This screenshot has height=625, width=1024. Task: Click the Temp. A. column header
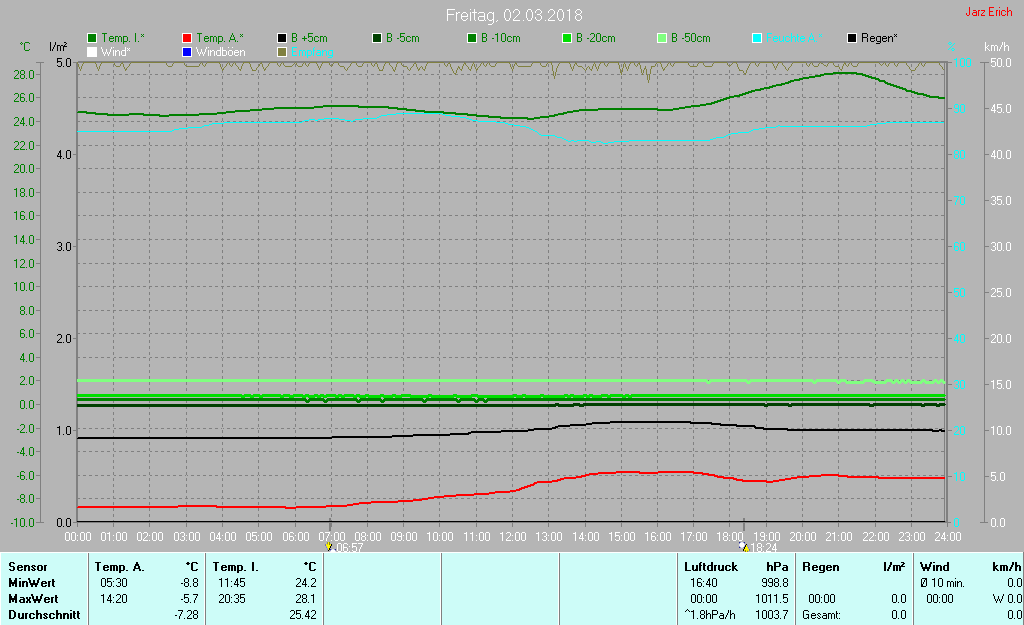(x=120, y=567)
